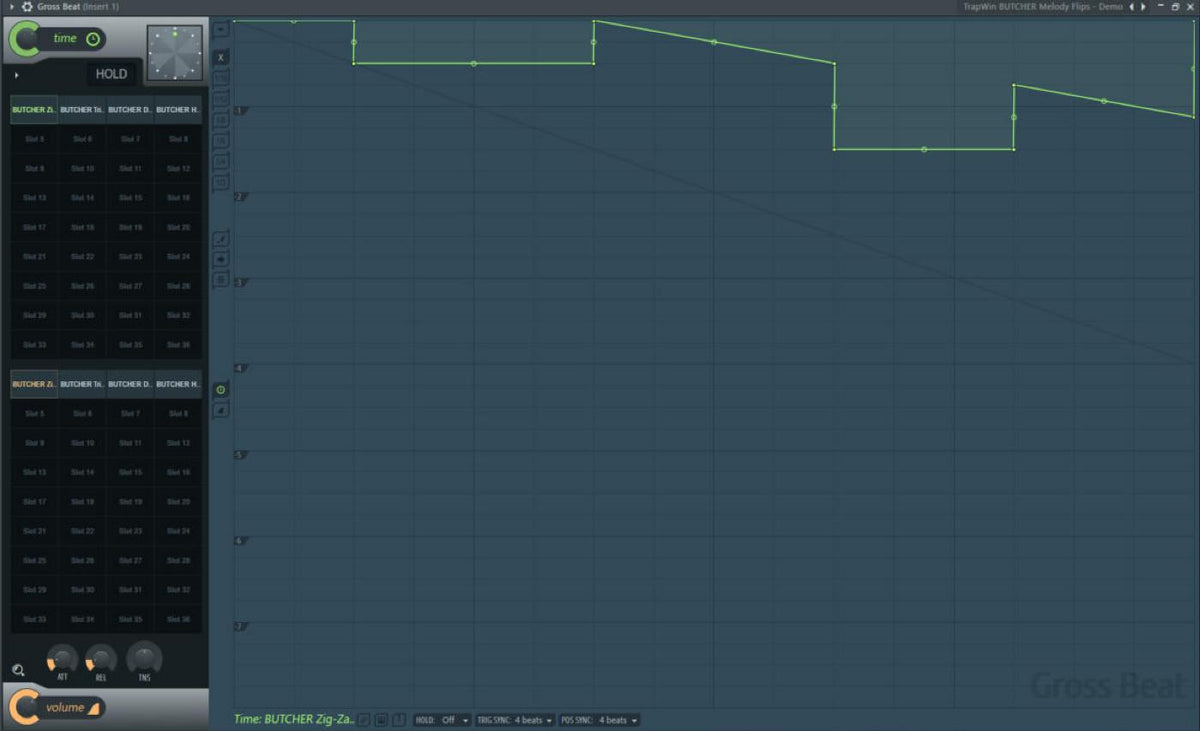Viewport: 1200px width, 731px height.
Task: Open the TrapWin BUTCHER Melody Flips preset selector
Action: (x=1043, y=7)
